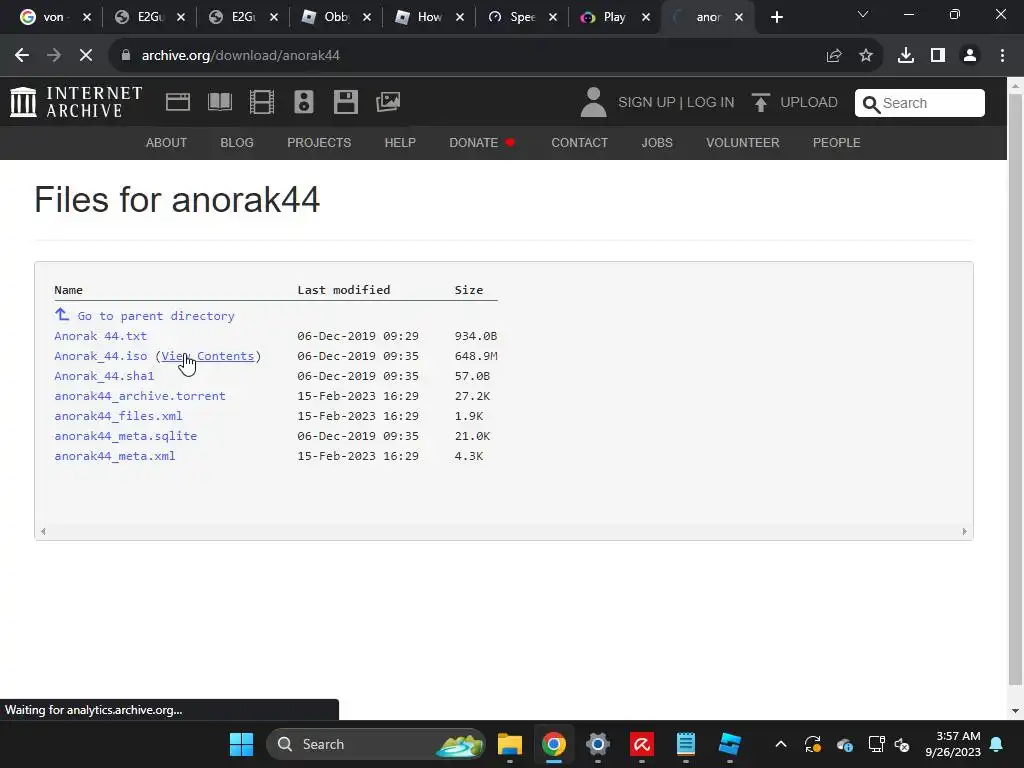View site information padlock
1024x768 pixels.
tap(125, 56)
